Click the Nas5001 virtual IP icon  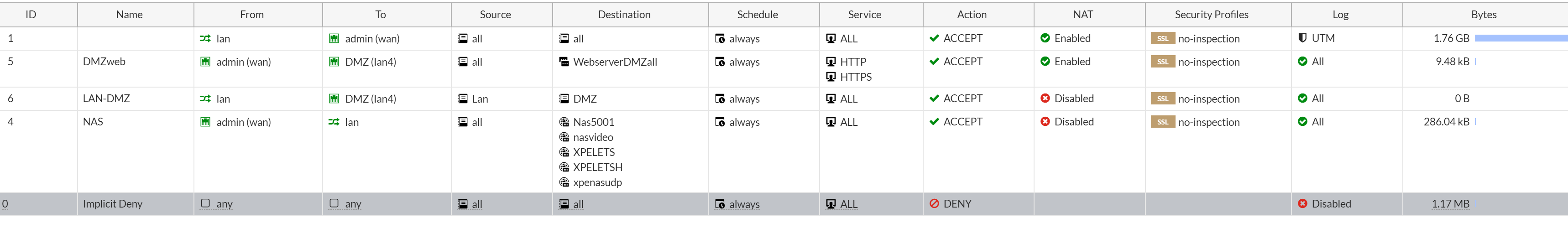tap(564, 122)
